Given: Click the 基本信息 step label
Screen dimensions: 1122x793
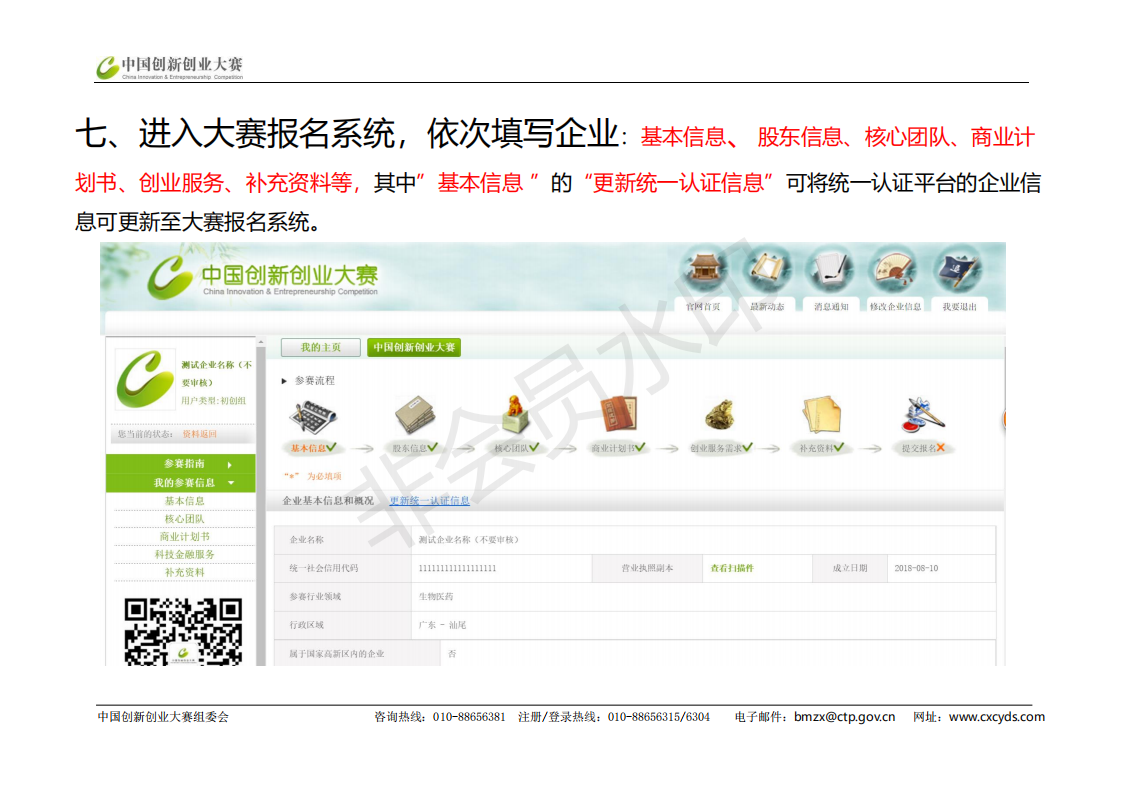Looking at the screenshot, I should click(x=308, y=448).
